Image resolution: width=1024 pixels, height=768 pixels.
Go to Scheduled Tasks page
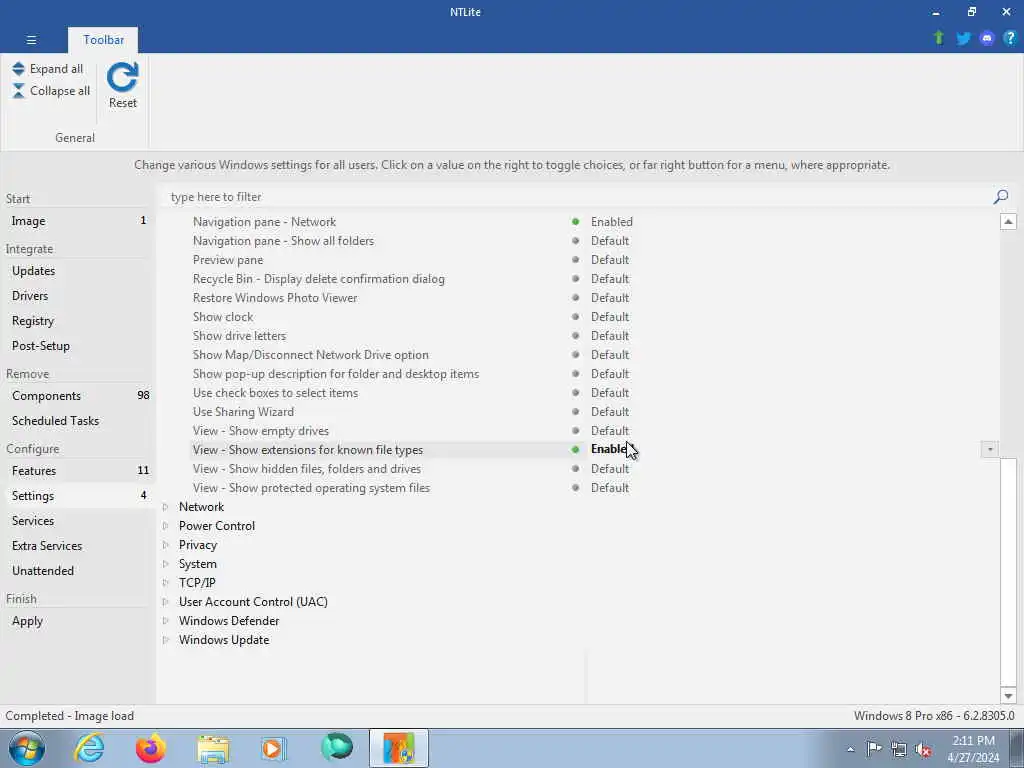[78, 421]
